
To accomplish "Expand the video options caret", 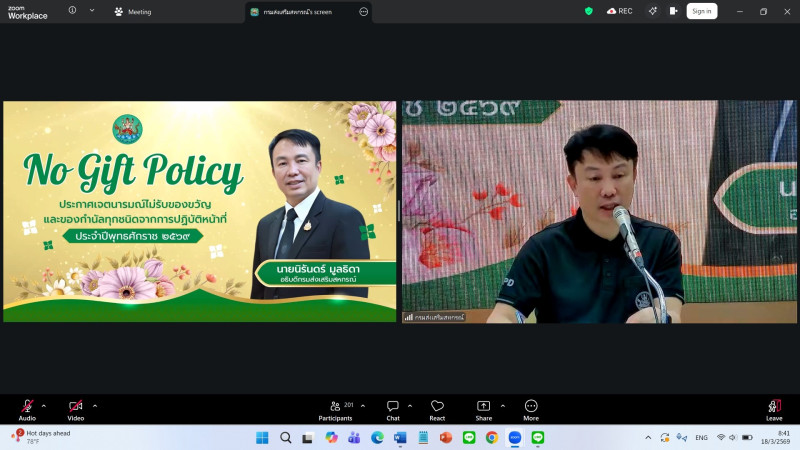I will tap(95, 405).
